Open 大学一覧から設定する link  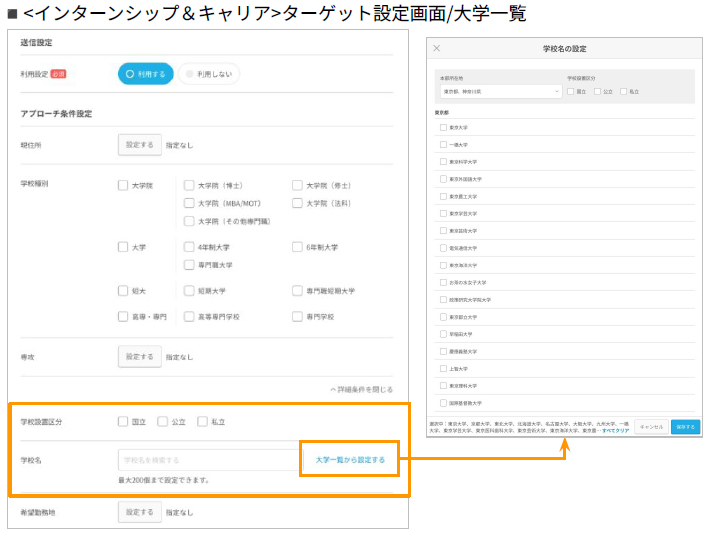(349, 460)
